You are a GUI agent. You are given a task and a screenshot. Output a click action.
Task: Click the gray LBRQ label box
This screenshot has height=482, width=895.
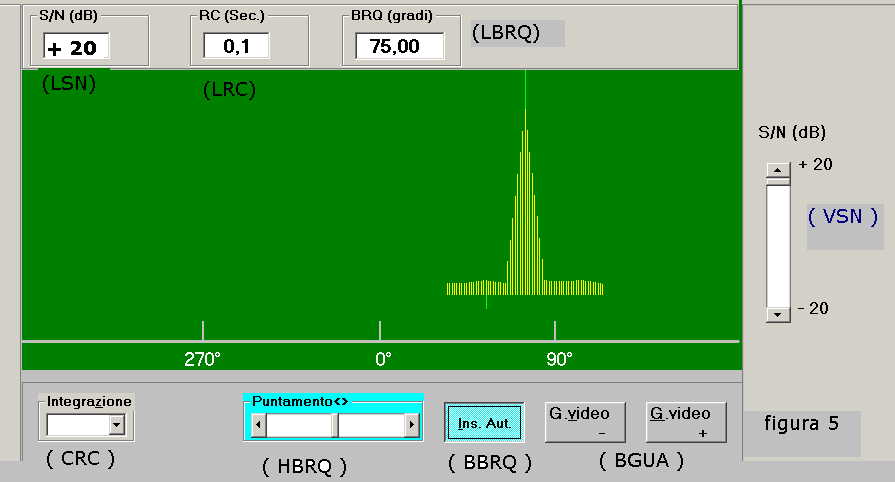517,32
